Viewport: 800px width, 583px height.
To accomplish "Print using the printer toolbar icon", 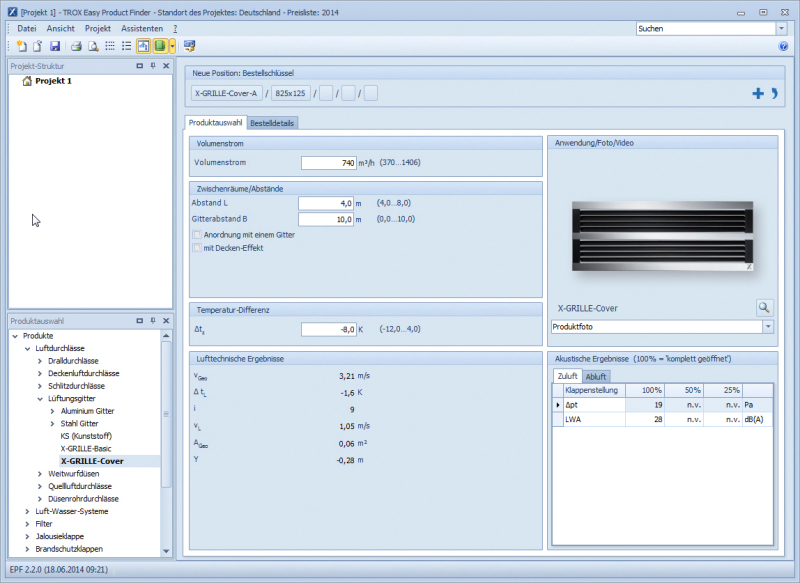I will (77, 46).
